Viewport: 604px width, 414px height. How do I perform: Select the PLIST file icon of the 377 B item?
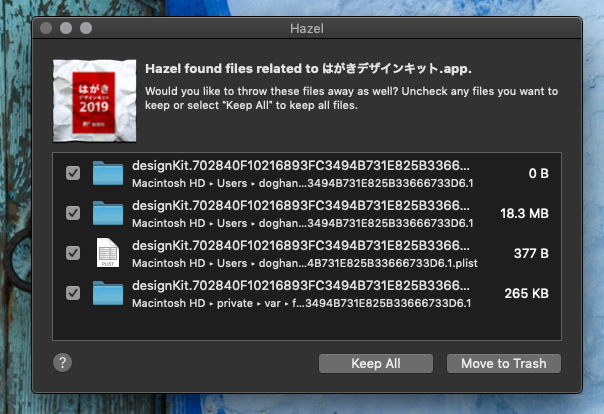(108, 253)
